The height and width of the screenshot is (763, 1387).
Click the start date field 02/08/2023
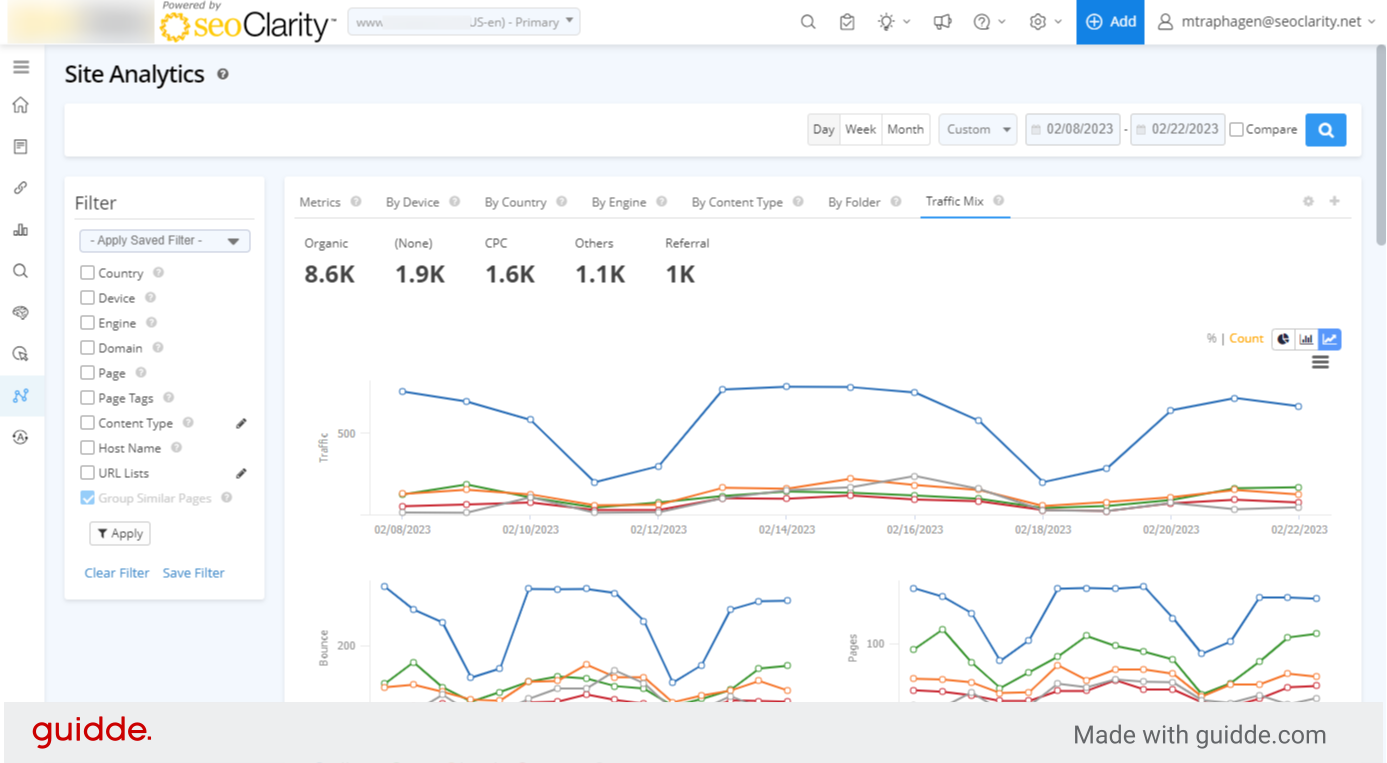coord(1073,130)
